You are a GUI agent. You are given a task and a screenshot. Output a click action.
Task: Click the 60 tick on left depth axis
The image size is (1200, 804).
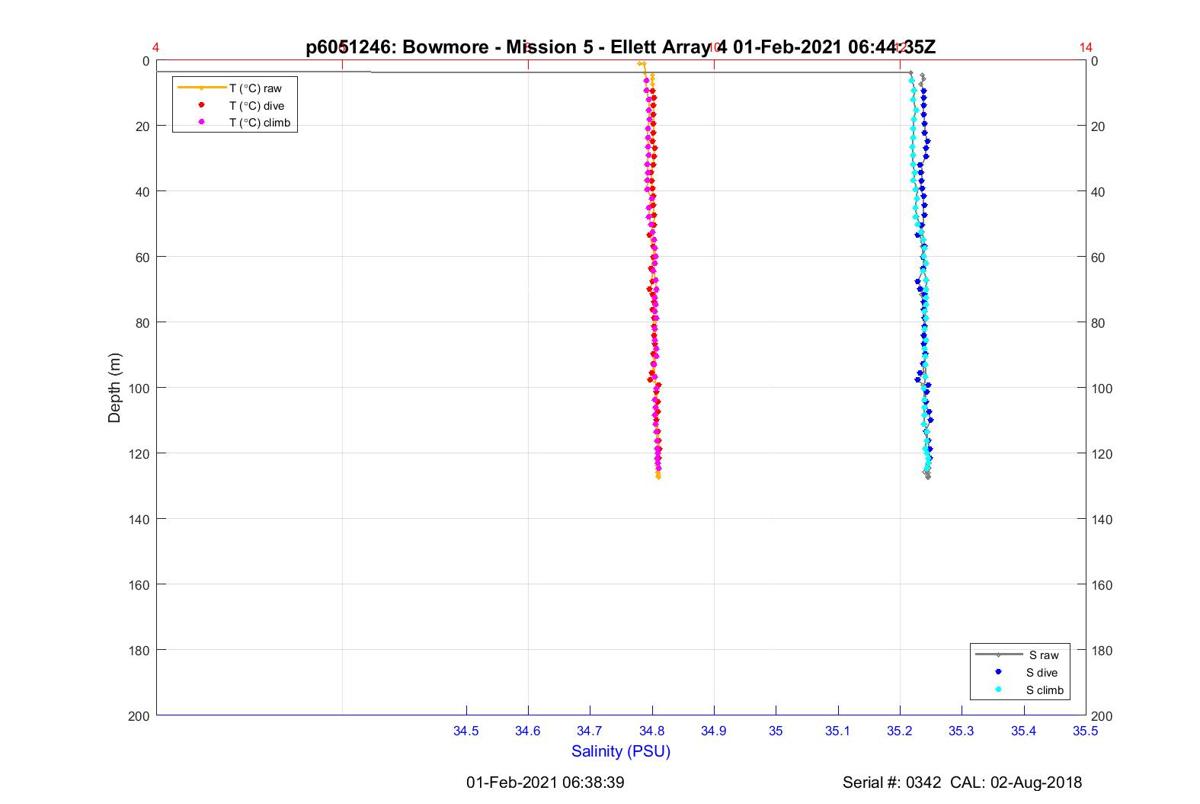[142, 257]
